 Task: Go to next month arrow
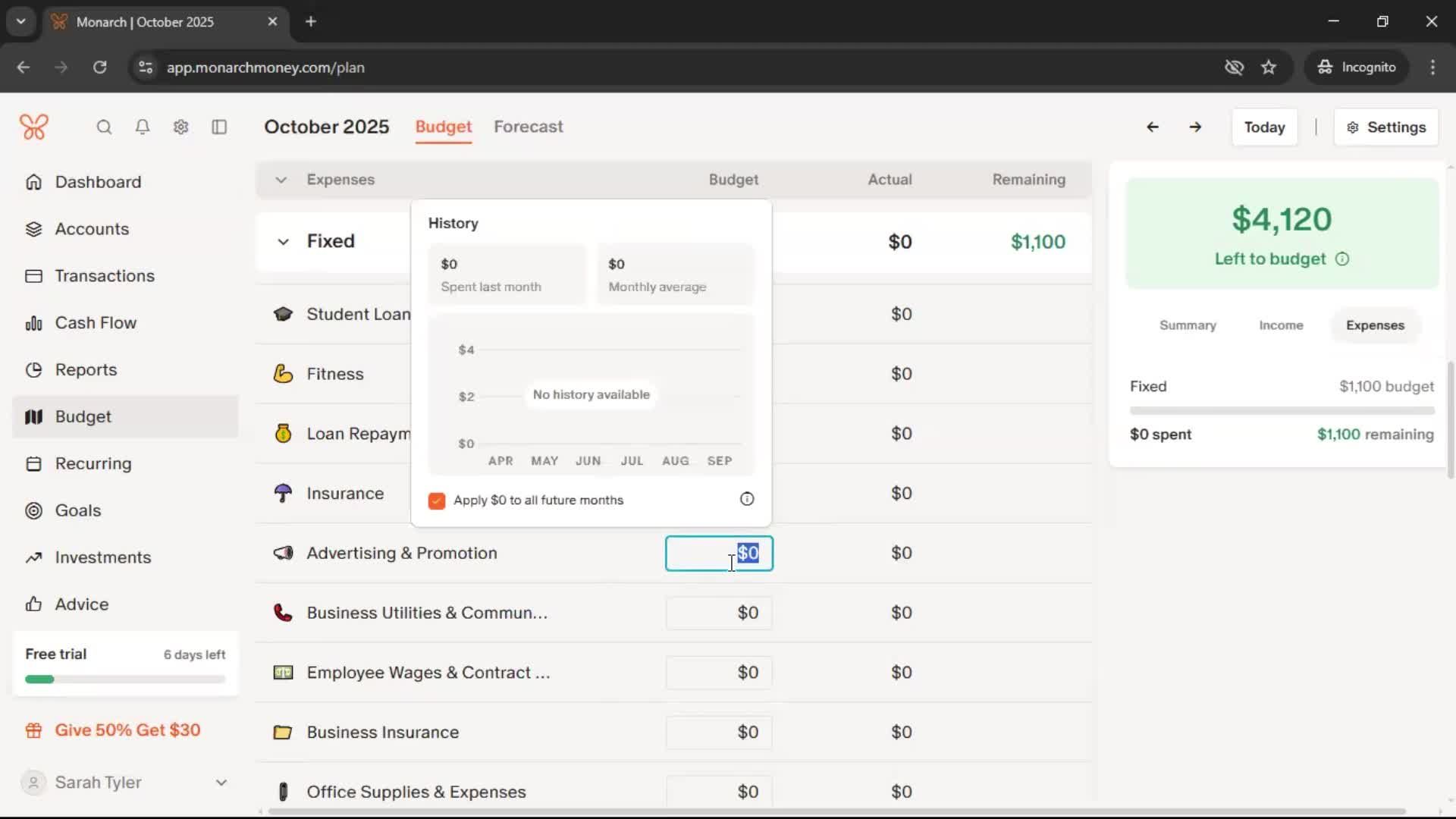click(x=1195, y=127)
